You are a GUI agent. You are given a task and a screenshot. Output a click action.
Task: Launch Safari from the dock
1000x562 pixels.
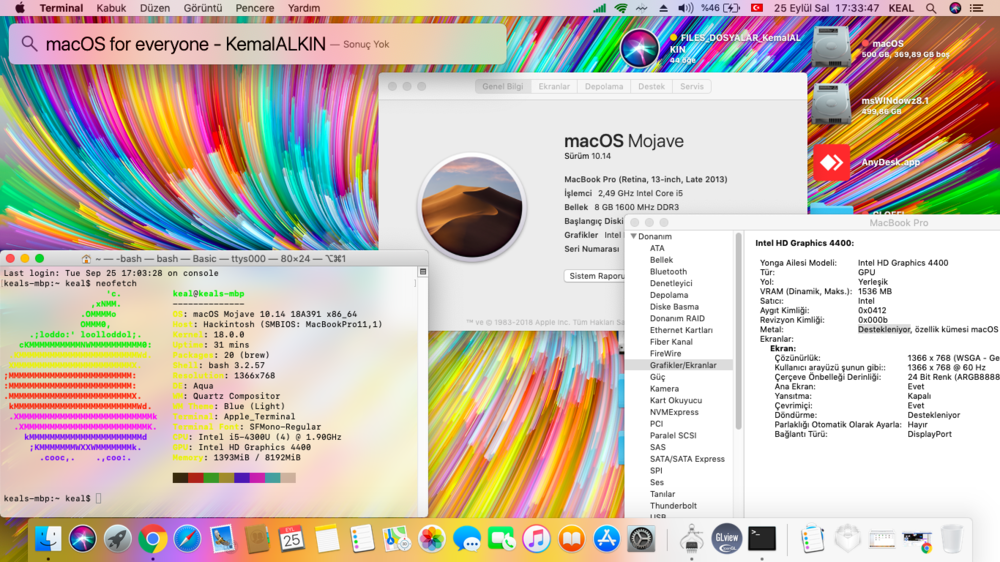point(187,539)
